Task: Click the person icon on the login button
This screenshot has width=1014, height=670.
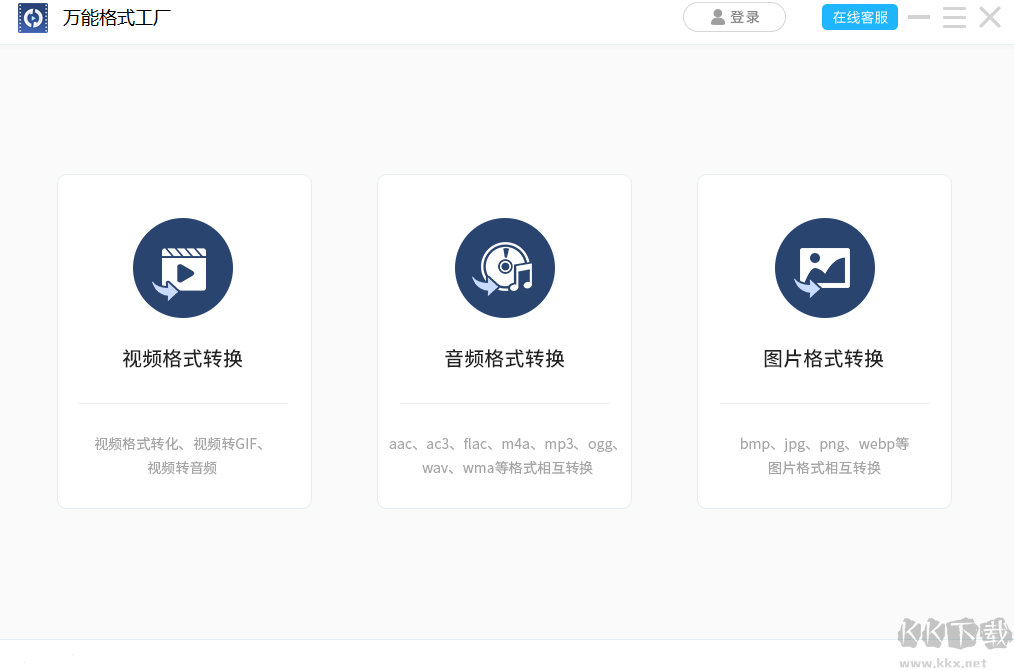Action: click(x=718, y=17)
